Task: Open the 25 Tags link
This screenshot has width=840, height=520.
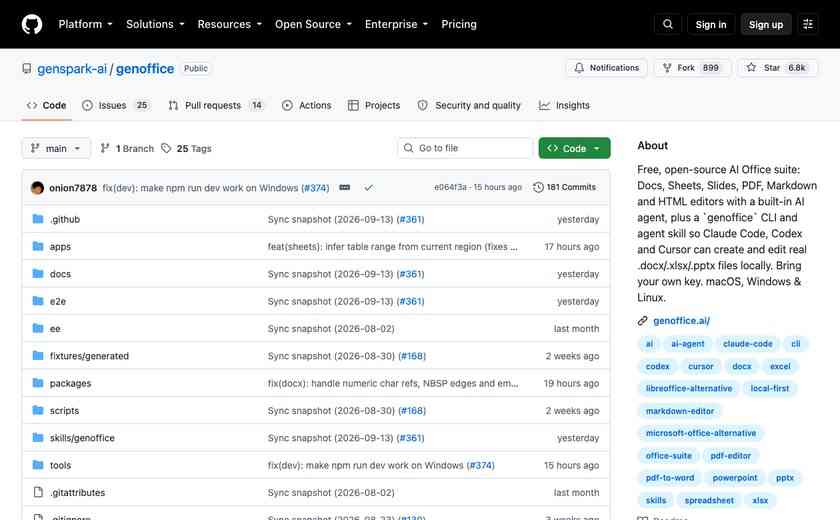Action: point(186,148)
